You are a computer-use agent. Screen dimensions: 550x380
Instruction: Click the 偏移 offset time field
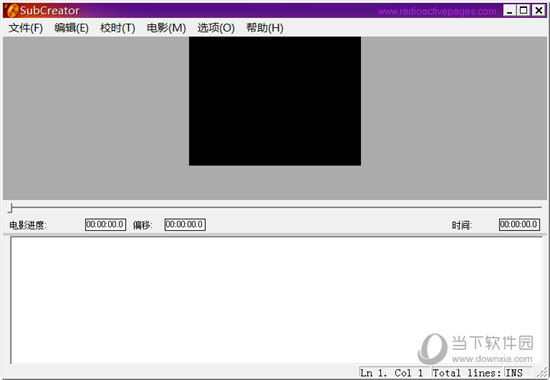(x=185, y=225)
